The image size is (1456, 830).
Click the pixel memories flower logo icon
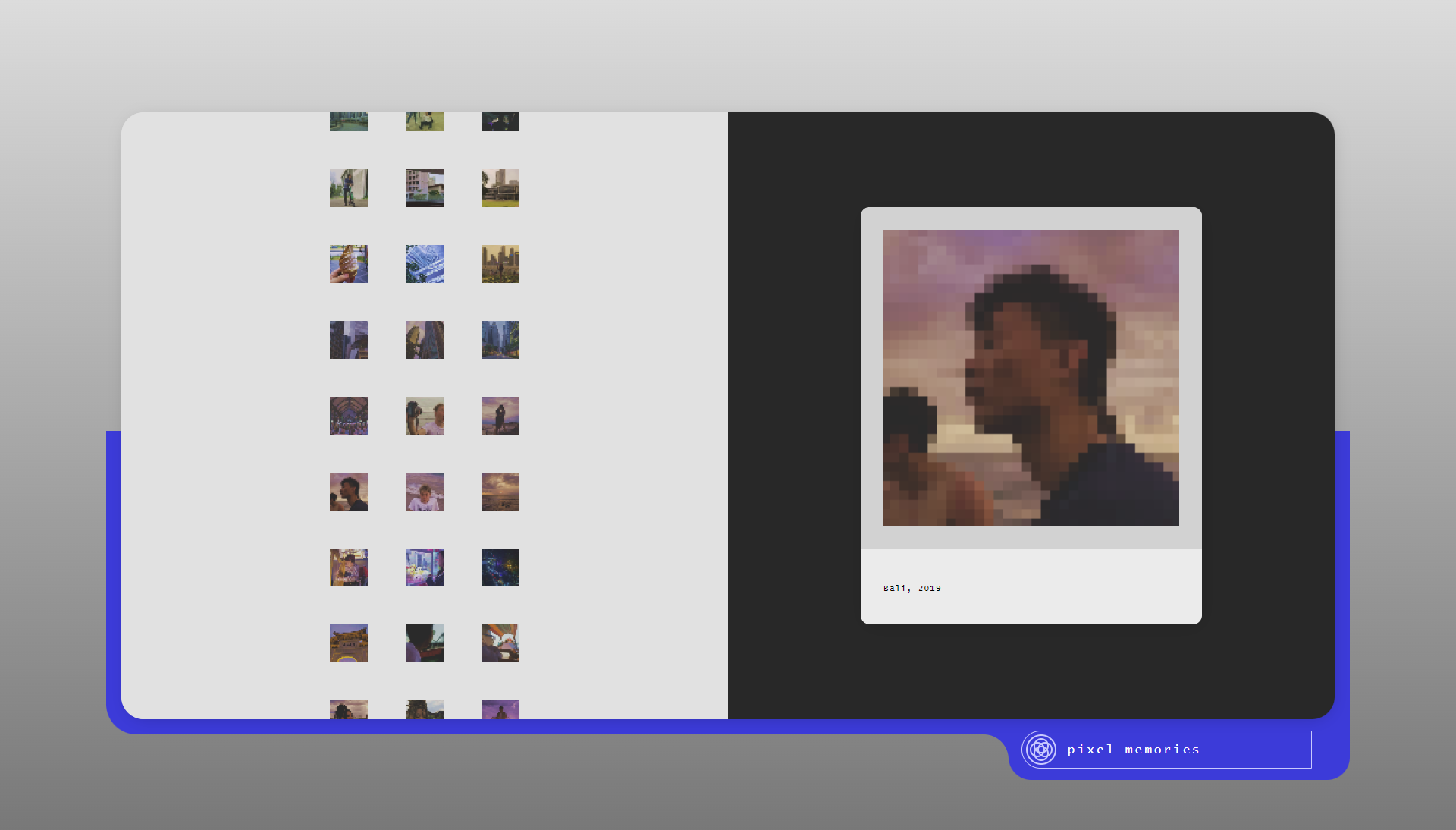[x=1041, y=750]
